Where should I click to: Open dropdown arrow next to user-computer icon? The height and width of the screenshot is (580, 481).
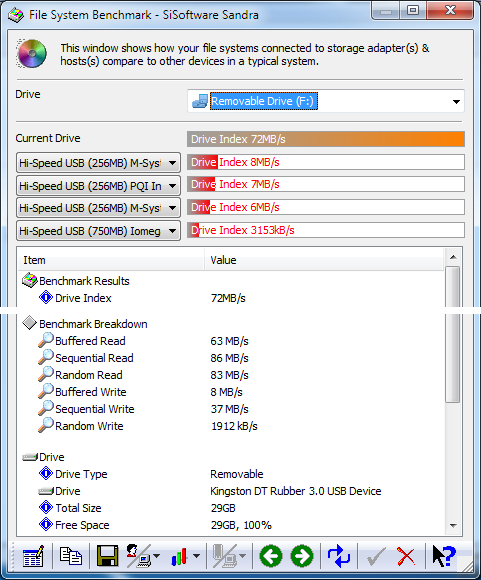click(x=157, y=556)
